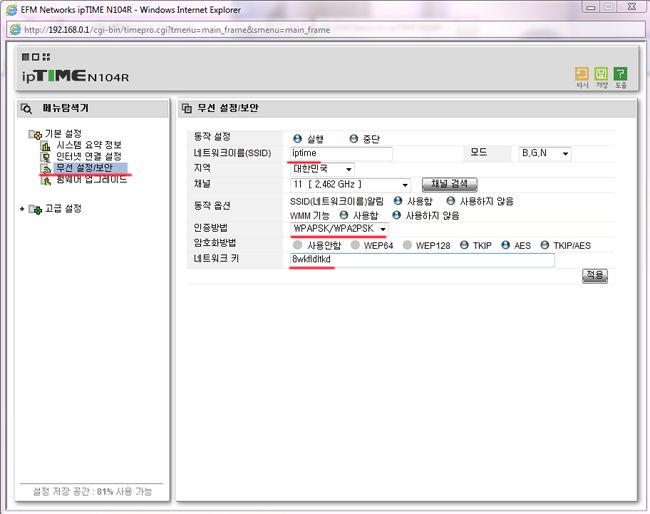Click the 인터넷 연결 설정 icon
The image size is (650, 514).
(x=46, y=157)
